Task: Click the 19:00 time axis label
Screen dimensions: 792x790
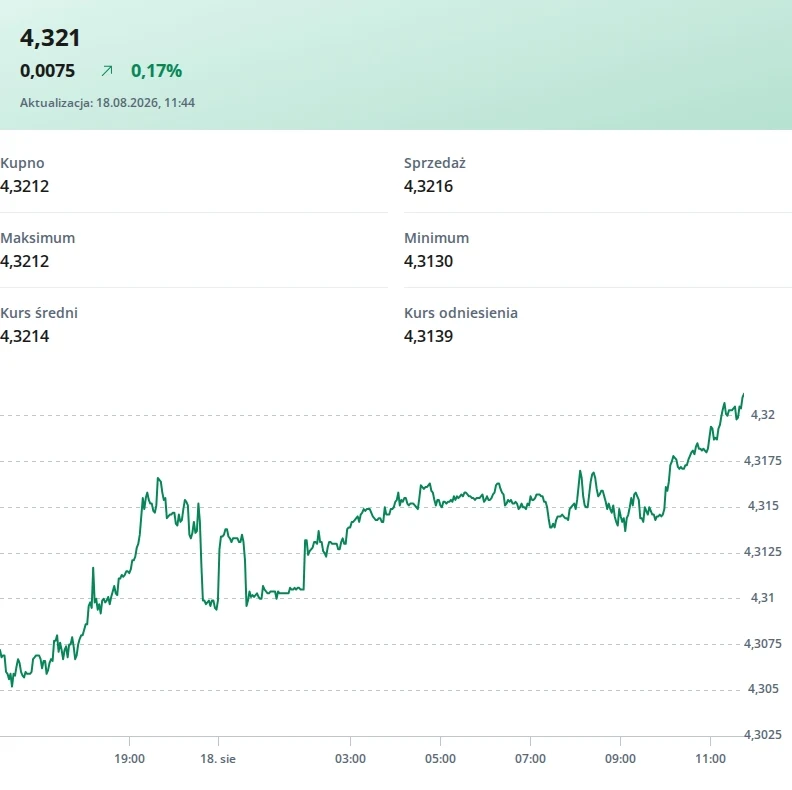Action: pos(129,759)
